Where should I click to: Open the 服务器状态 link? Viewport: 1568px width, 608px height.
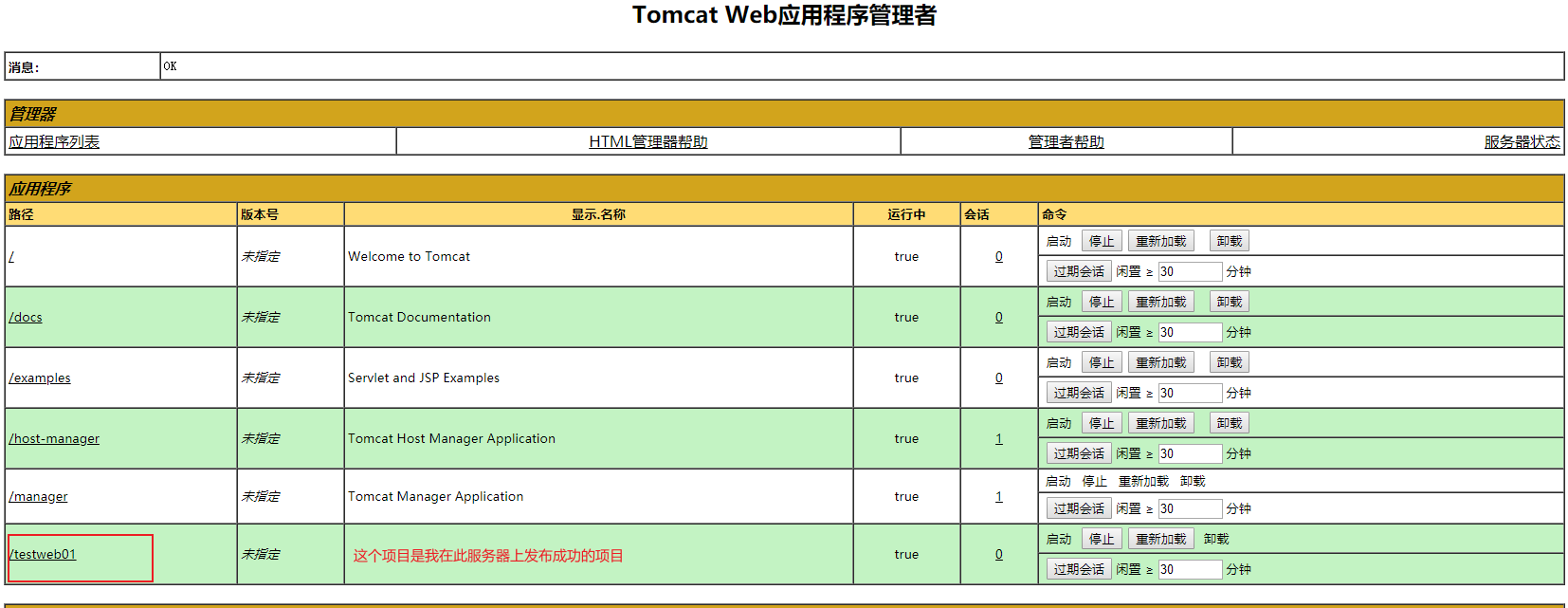(x=1522, y=141)
